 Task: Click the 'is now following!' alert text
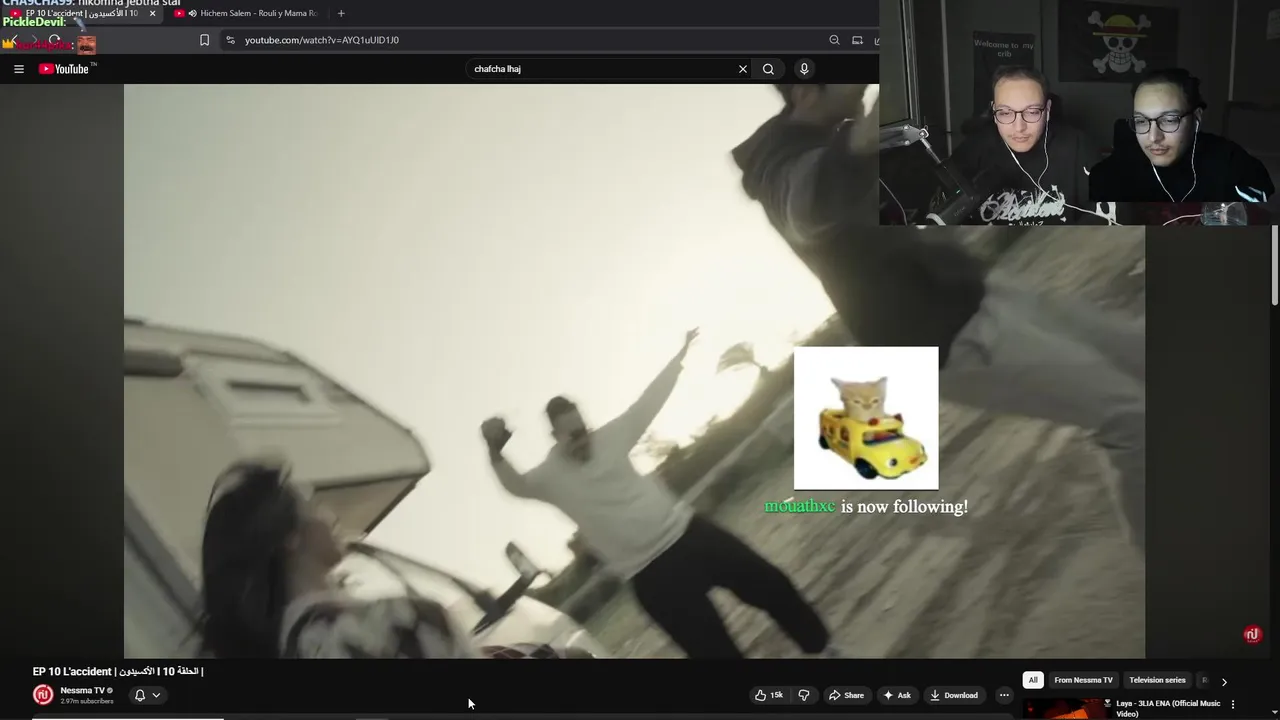coord(904,507)
